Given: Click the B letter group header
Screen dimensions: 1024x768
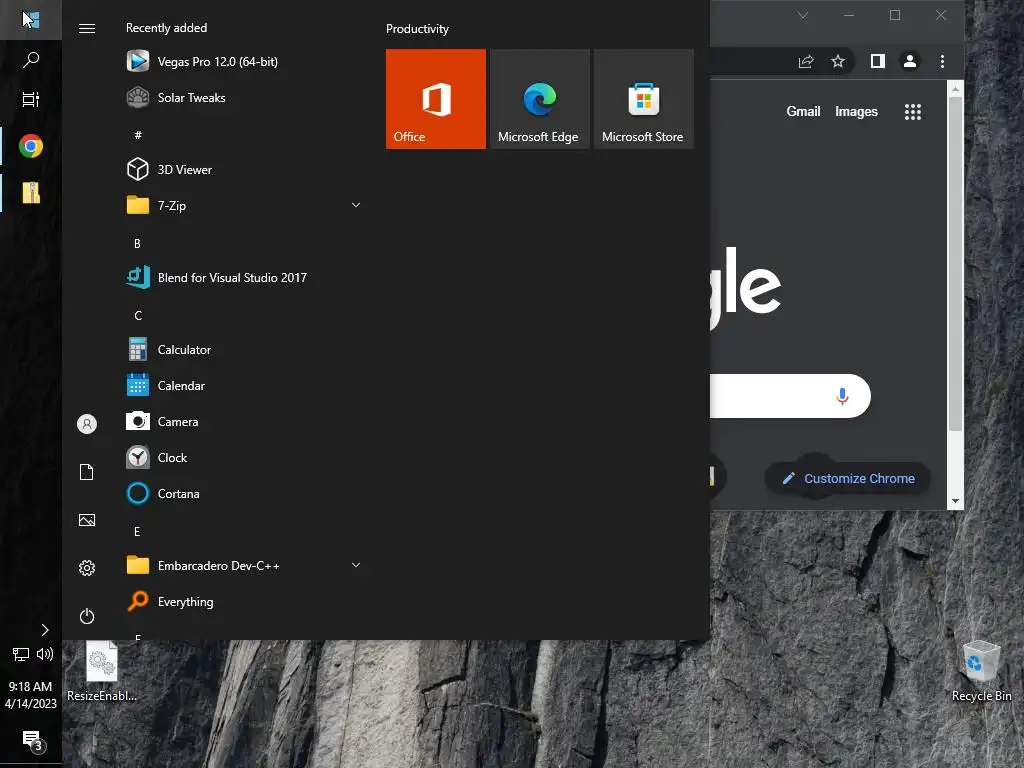Looking at the screenshot, I should 138,243.
